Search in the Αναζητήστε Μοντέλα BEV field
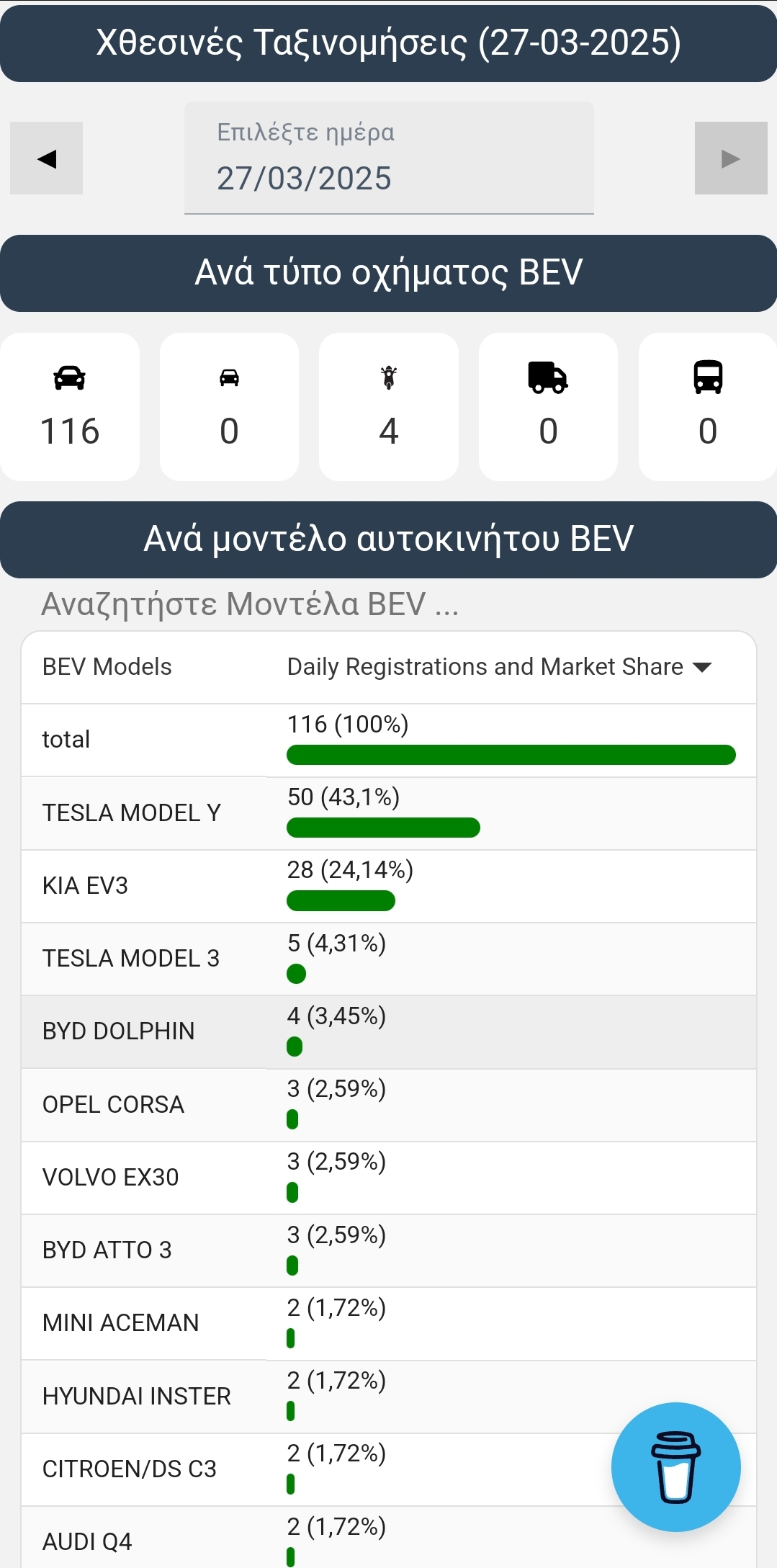This screenshot has width=777, height=1568. tap(389, 604)
